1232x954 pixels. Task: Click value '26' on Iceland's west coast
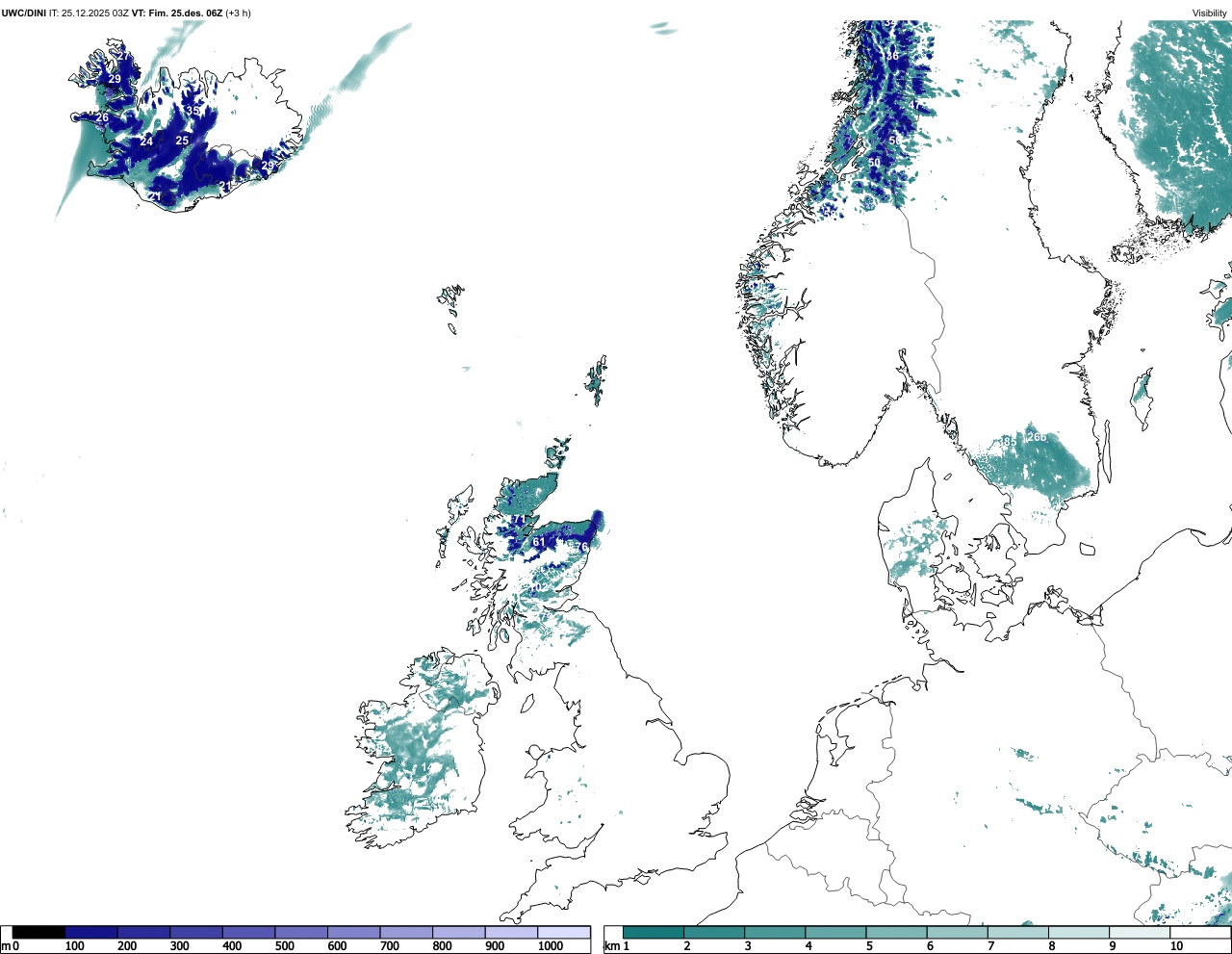click(102, 118)
